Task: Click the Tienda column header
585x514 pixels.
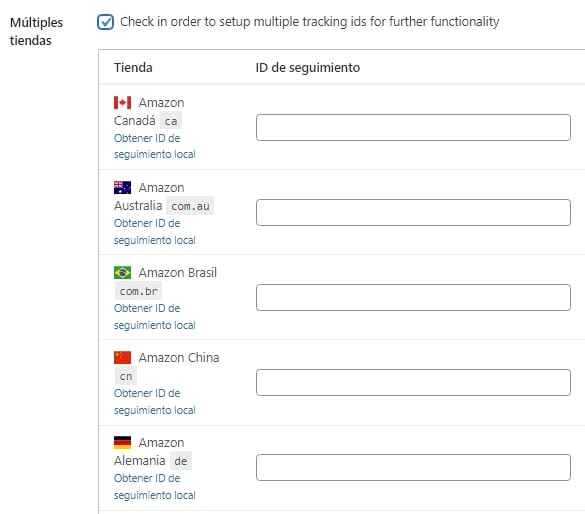Action: (x=133, y=68)
